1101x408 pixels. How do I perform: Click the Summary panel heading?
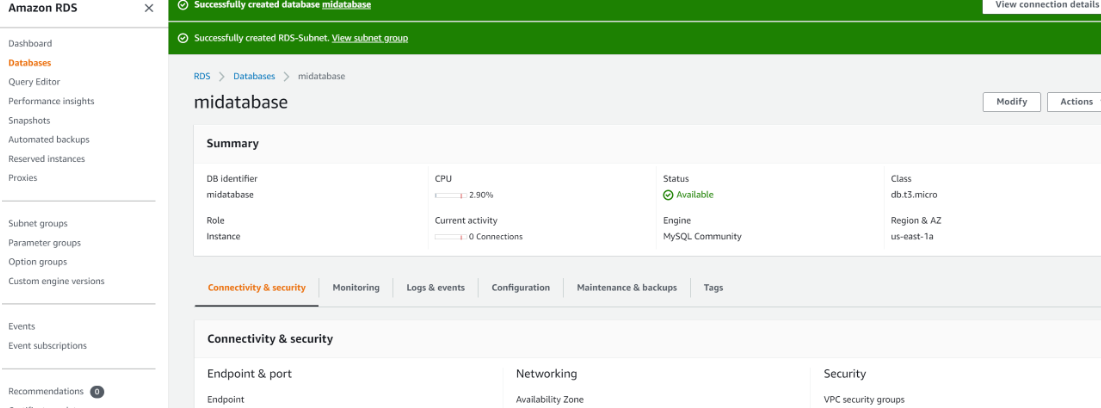pyautogui.click(x=232, y=143)
